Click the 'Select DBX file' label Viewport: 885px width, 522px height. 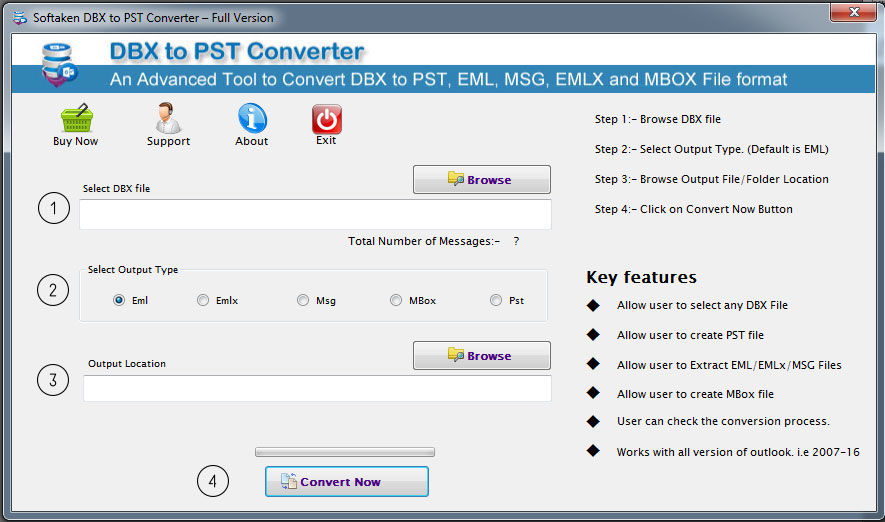(116, 188)
